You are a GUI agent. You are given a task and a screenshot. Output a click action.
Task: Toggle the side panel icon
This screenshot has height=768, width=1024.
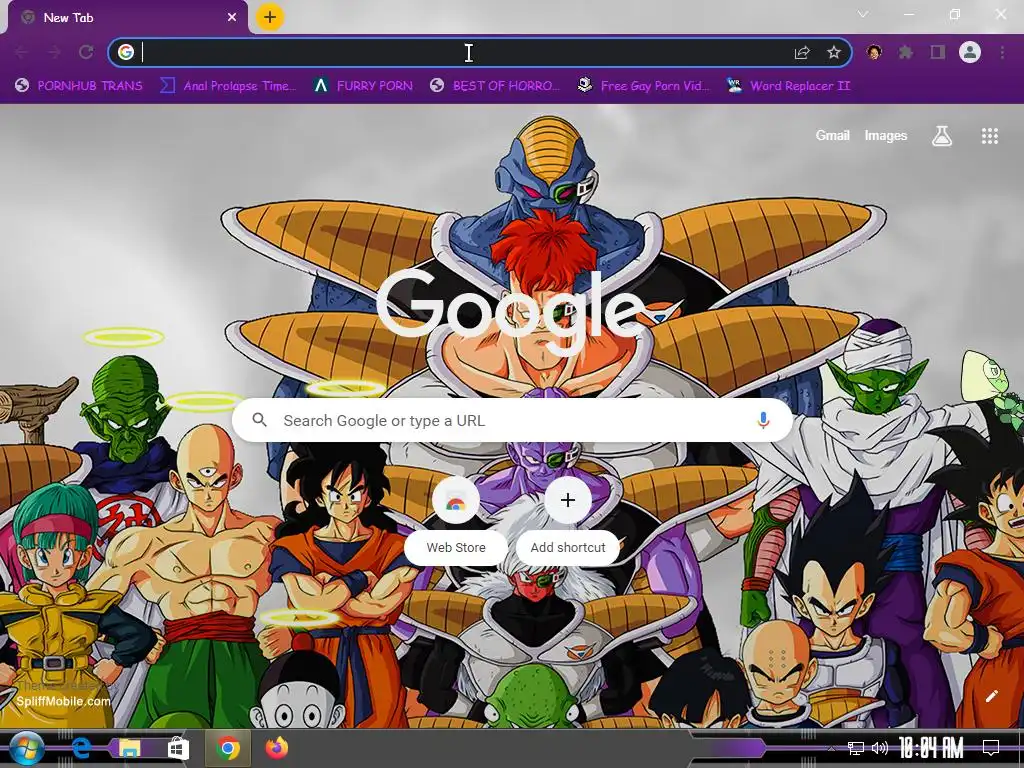tap(938, 52)
